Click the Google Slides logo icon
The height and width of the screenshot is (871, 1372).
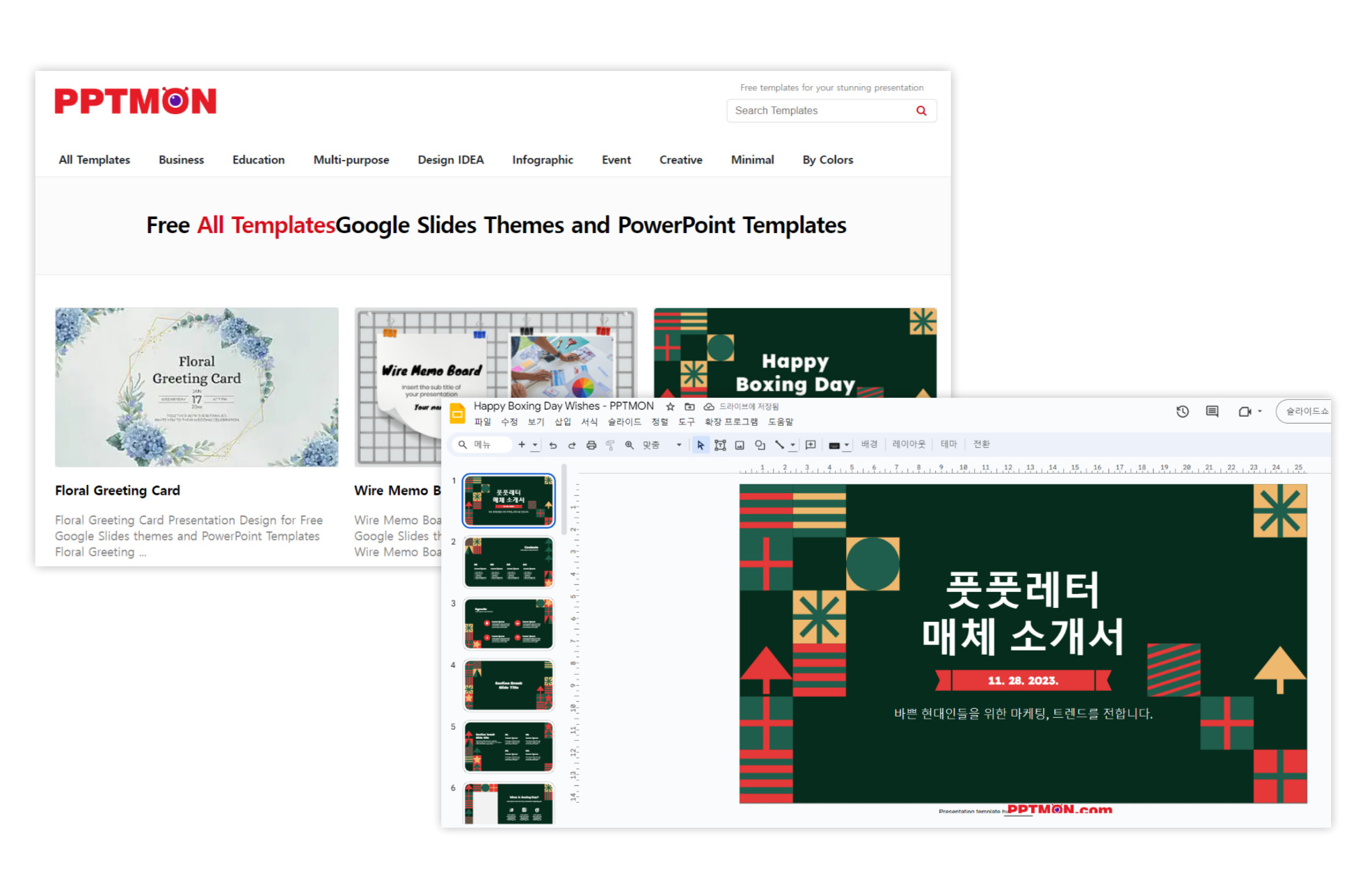click(457, 413)
